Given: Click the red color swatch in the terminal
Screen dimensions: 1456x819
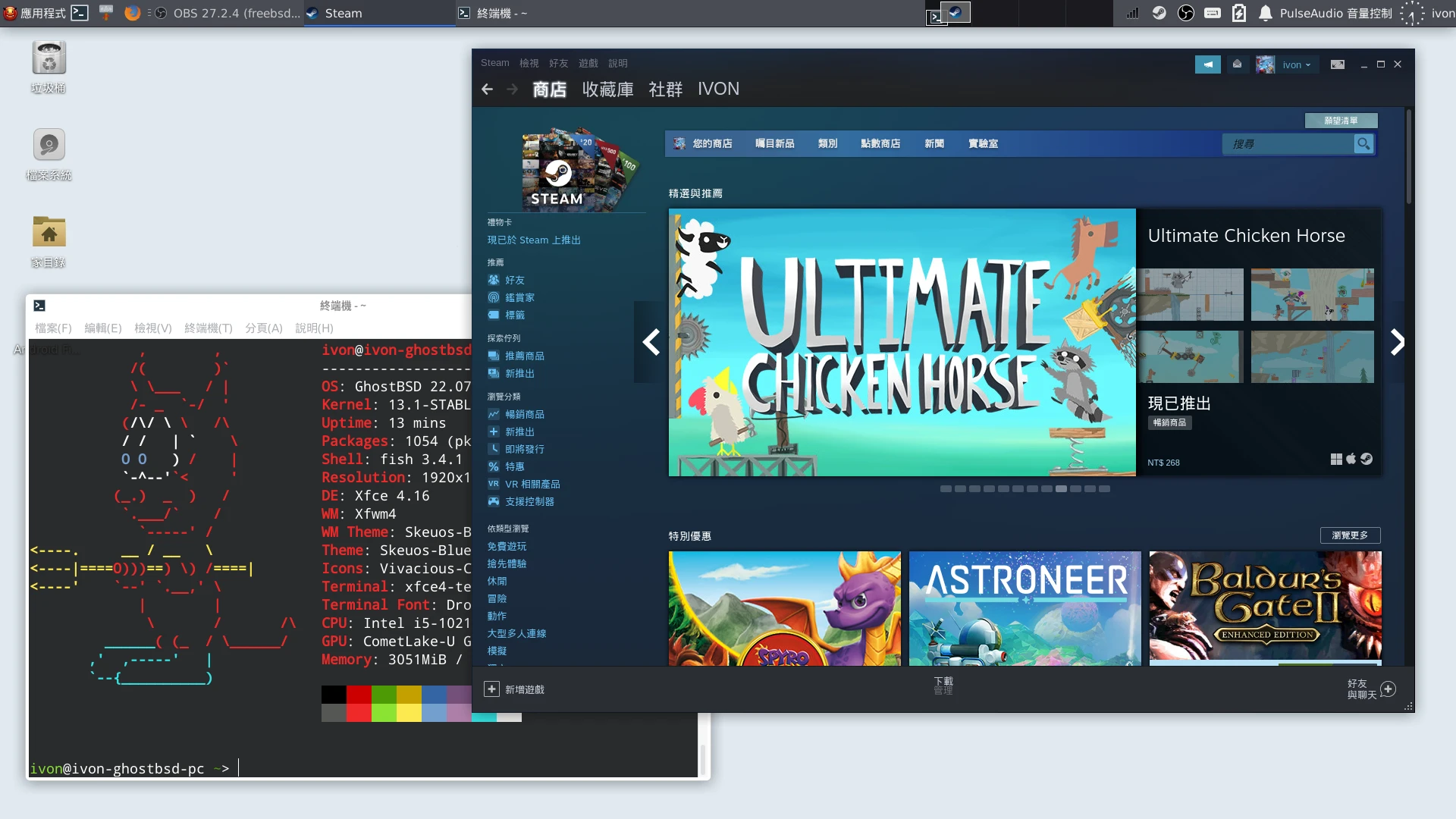Looking at the screenshot, I should (x=359, y=694).
